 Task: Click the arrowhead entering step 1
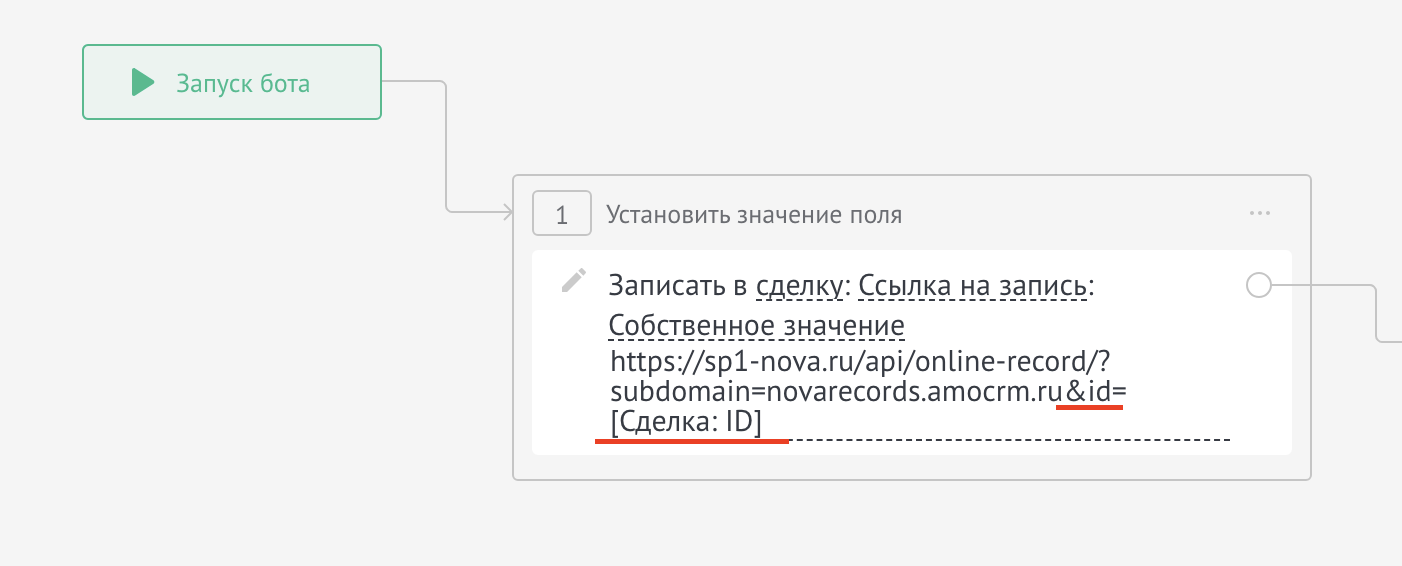pyautogui.click(x=506, y=212)
